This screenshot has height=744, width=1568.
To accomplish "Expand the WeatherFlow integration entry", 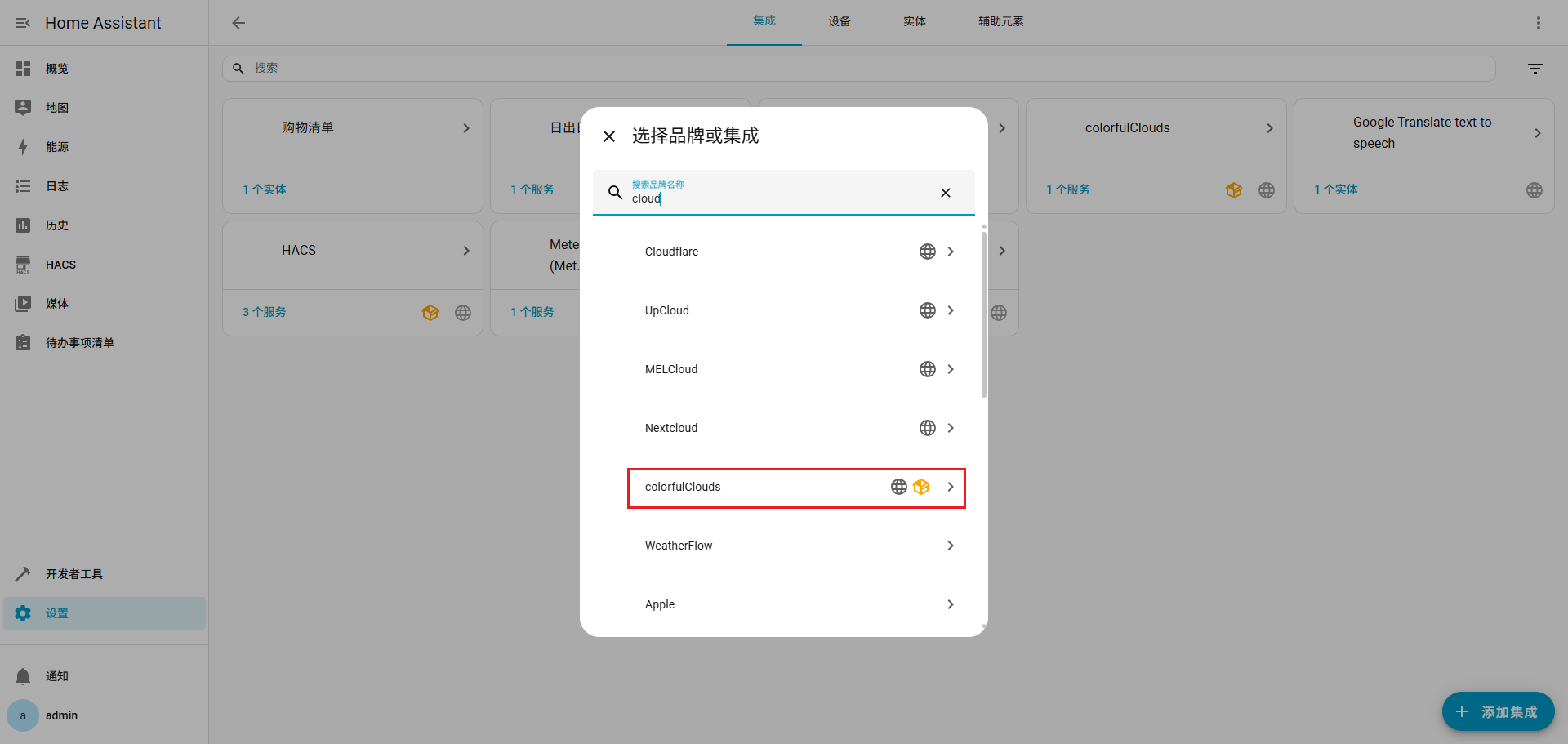I will 950,545.
